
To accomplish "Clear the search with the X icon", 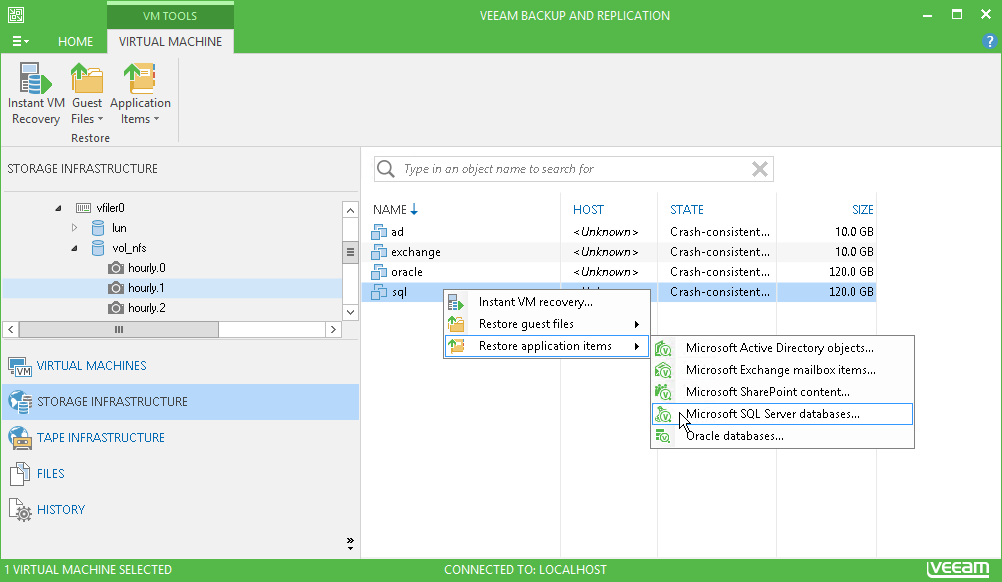I will [x=760, y=169].
